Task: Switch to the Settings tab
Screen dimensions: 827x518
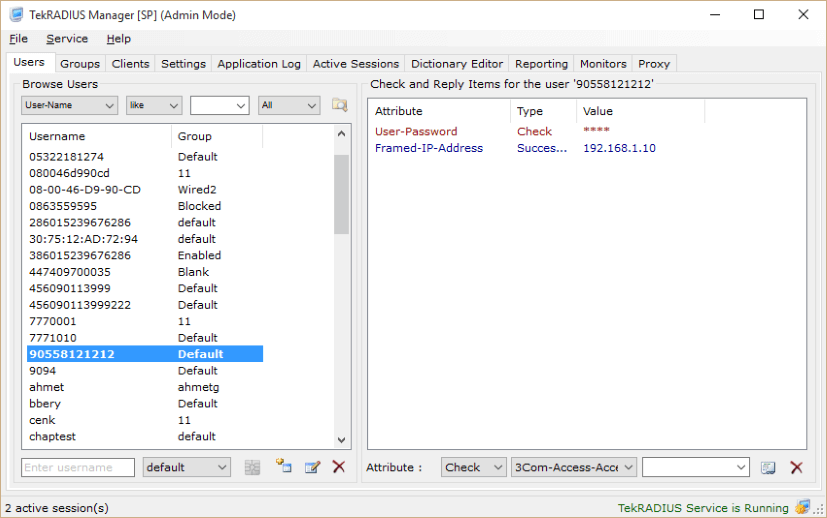Action: pos(184,64)
